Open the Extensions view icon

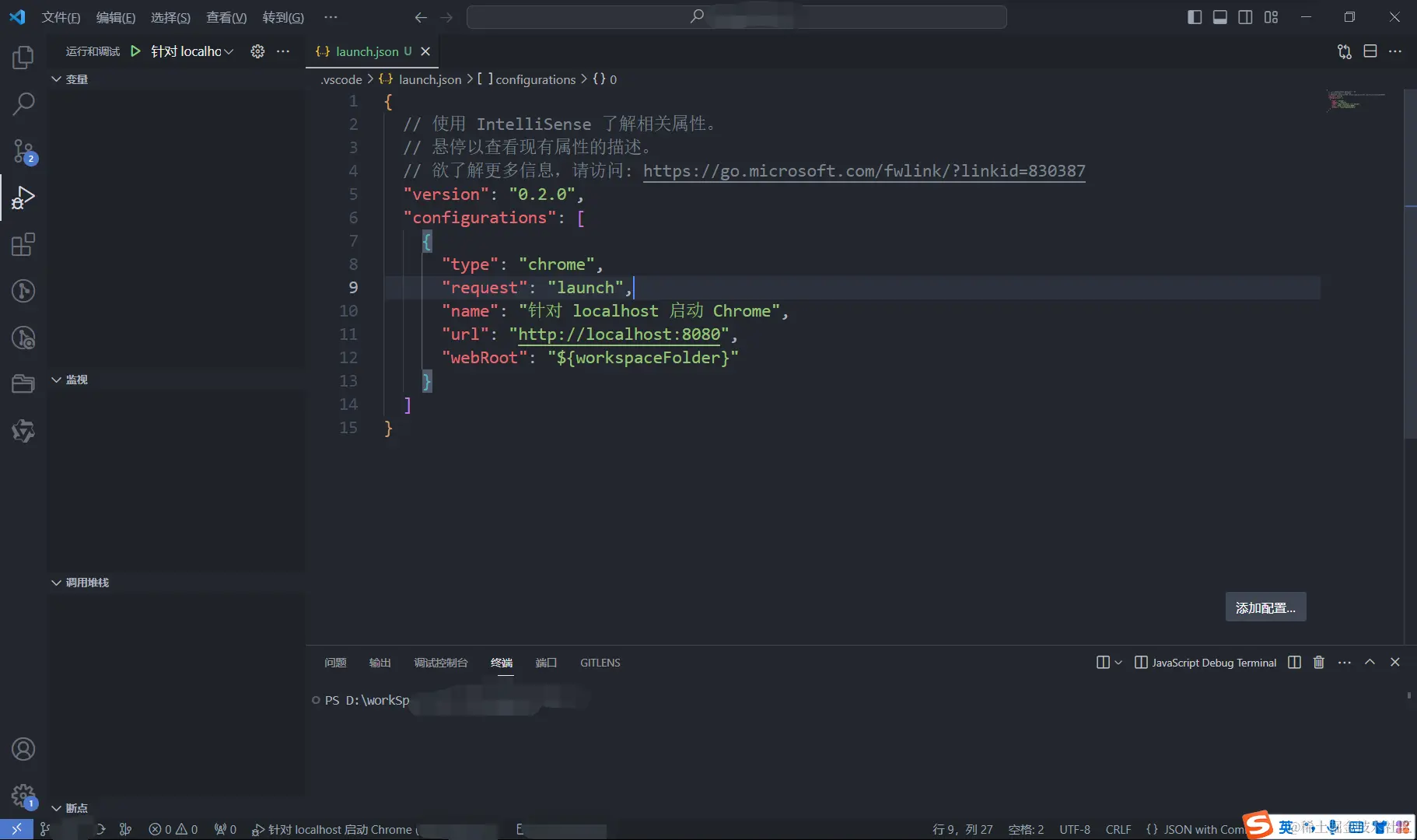[x=23, y=244]
